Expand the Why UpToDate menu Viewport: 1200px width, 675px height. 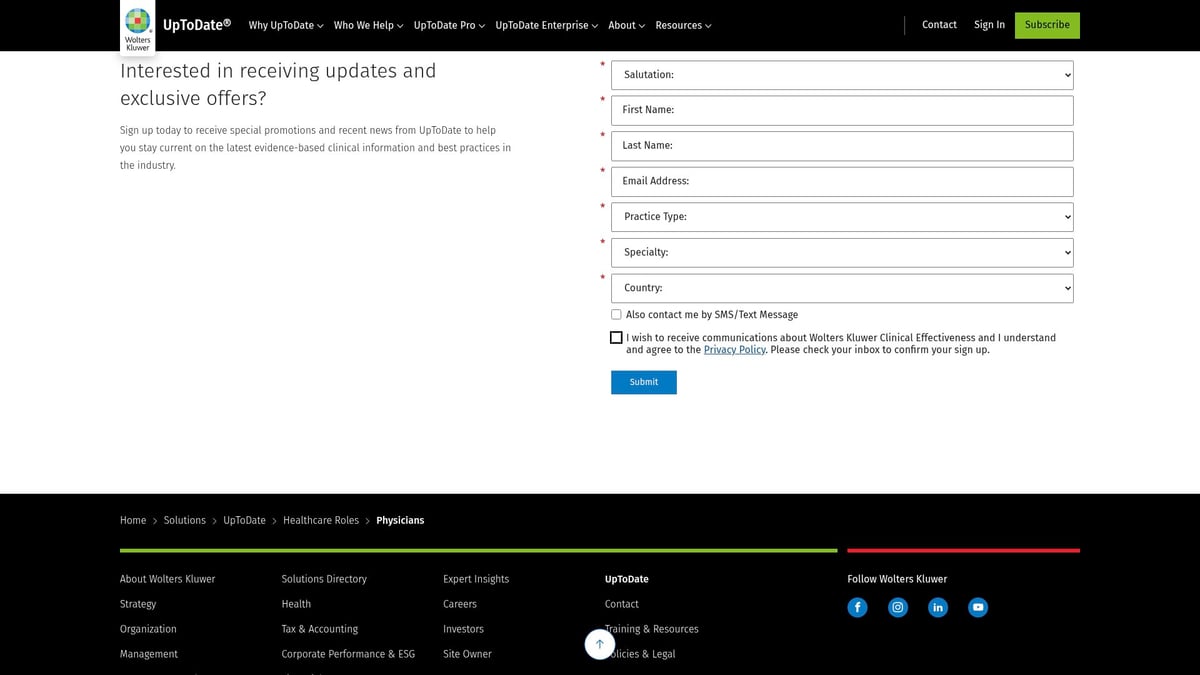pyautogui.click(x=286, y=26)
